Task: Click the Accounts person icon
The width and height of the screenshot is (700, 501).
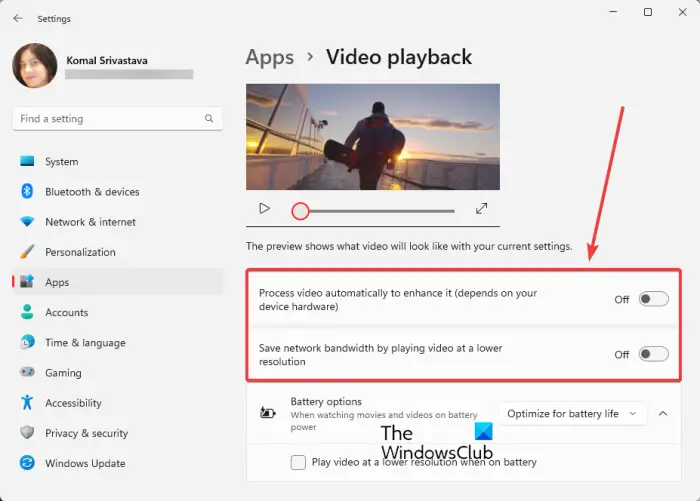Action: click(x=27, y=312)
